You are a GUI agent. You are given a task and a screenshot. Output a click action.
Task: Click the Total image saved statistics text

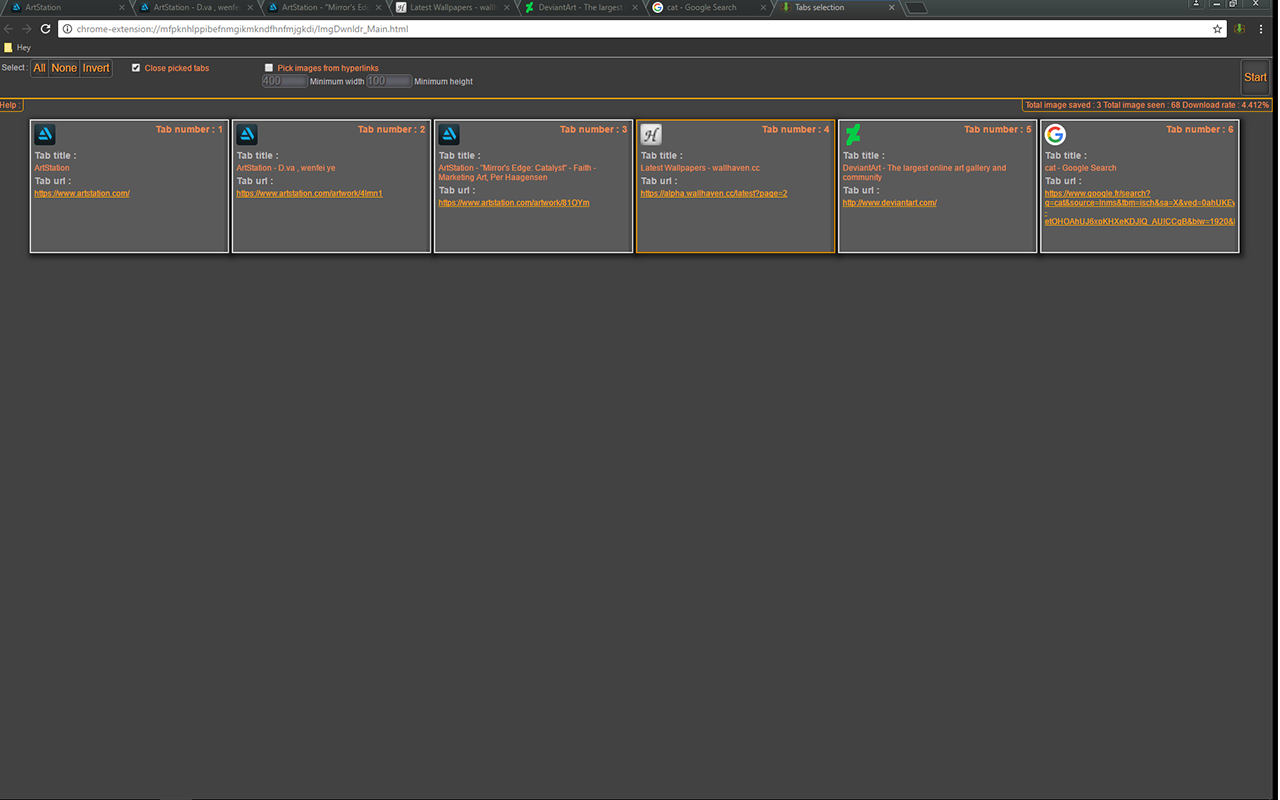point(1147,105)
